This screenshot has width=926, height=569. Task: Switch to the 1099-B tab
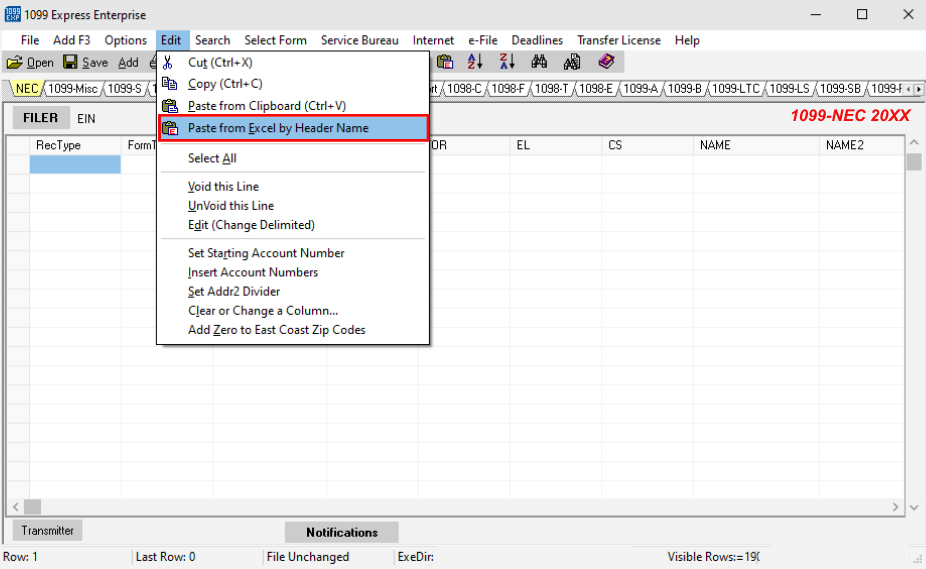pyautogui.click(x=684, y=89)
